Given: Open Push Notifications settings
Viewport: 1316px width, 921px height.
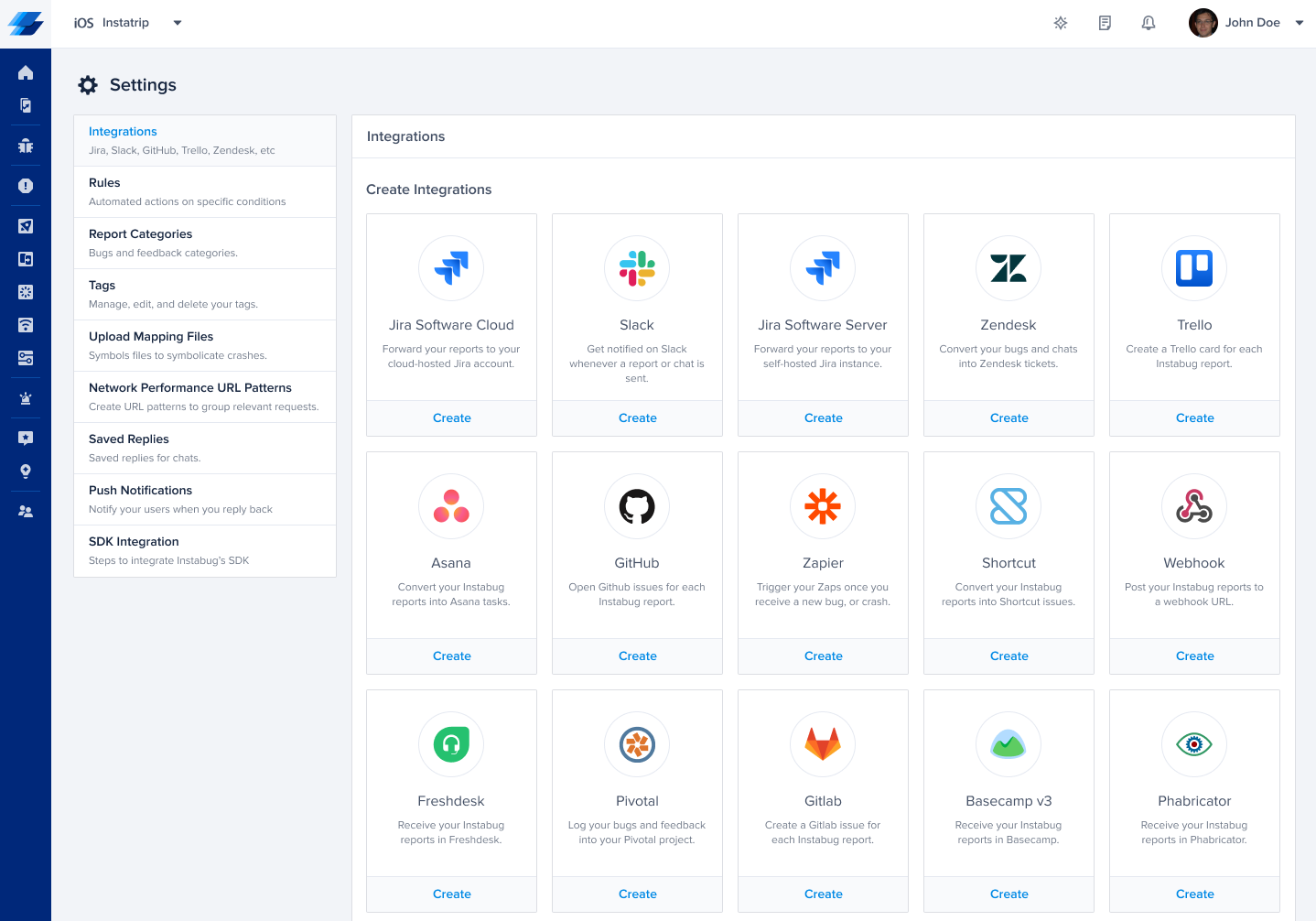Looking at the screenshot, I should pyautogui.click(x=205, y=500).
